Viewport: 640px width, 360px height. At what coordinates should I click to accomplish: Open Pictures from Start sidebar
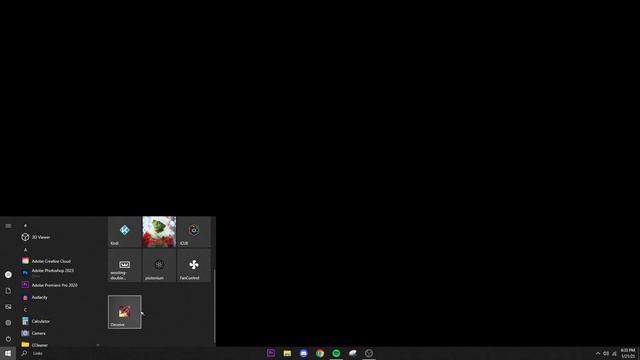point(8,307)
